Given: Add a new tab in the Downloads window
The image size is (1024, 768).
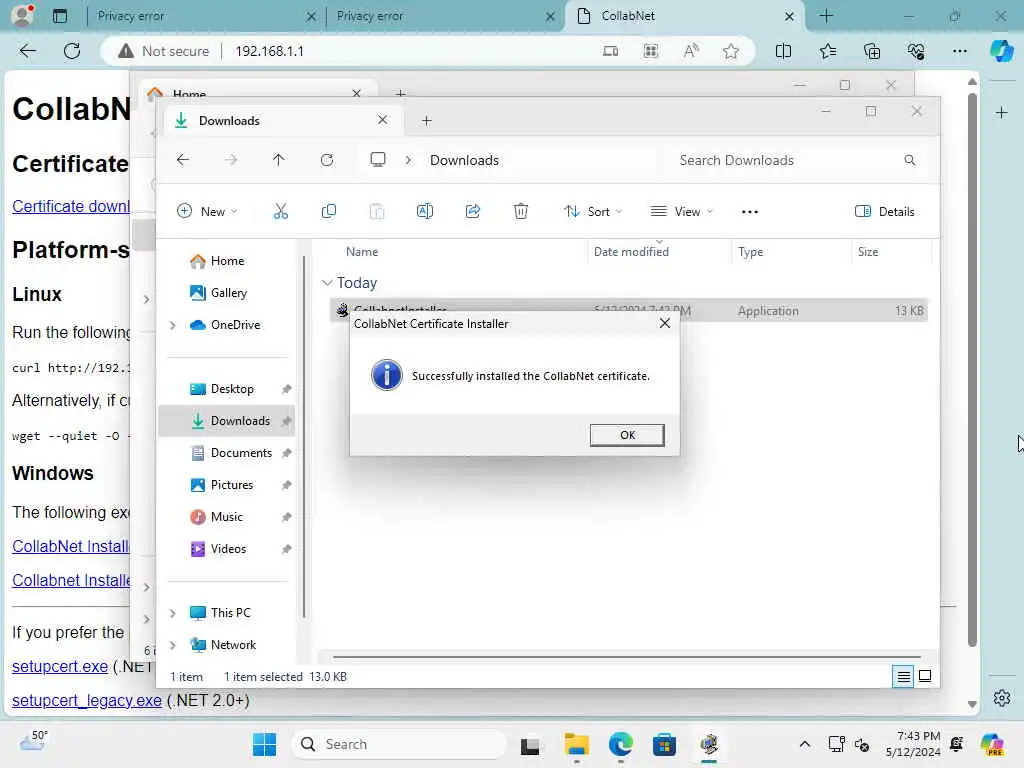Looking at the screenshot, I should point(426,121).
